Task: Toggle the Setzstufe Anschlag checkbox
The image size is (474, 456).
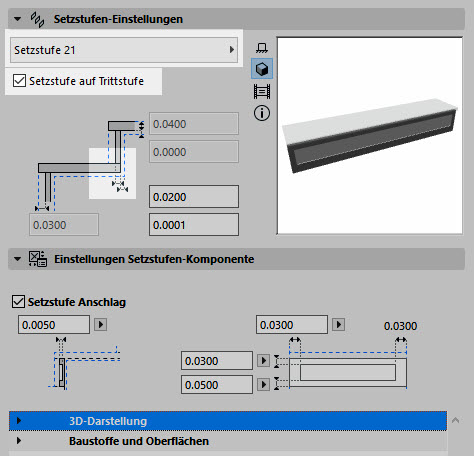Action: click(18, 302)
